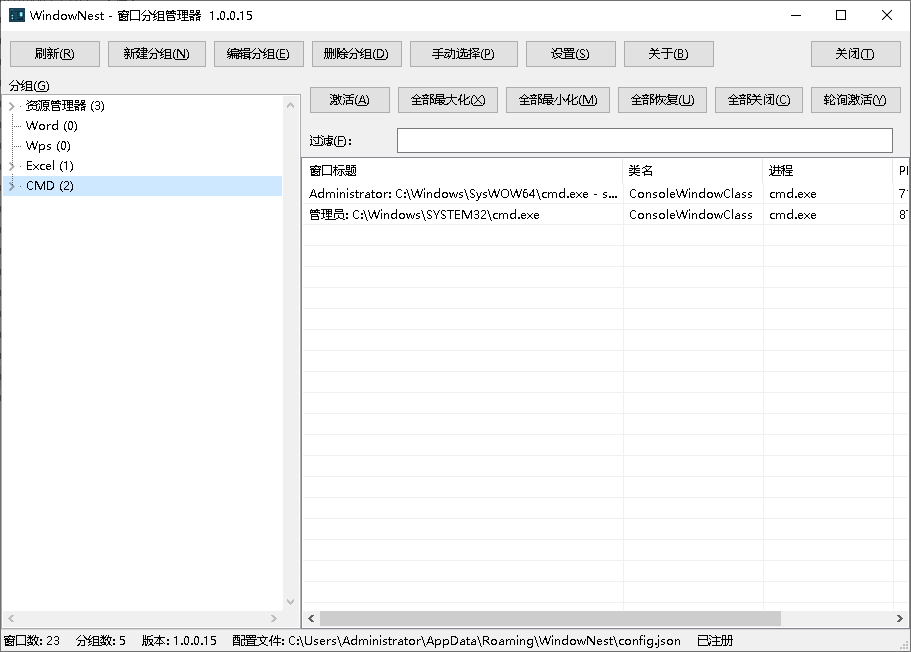Click ConsoleWindowClass in the 管理员 row
Screen dimensions: 911x652
click(x=691, y=214)
